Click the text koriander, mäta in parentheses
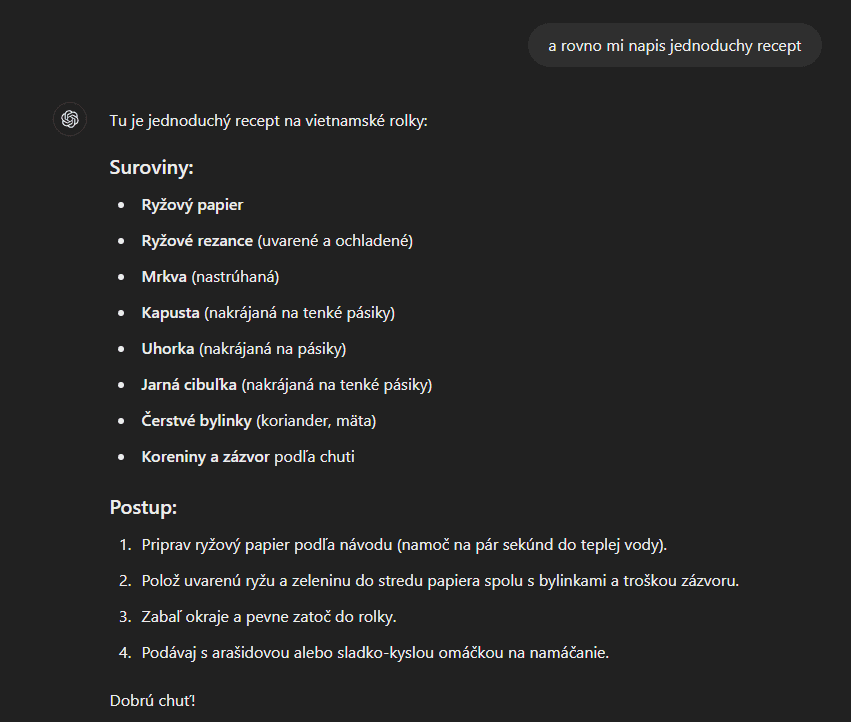The height and width of the screenshot is (722, 851). (x=316, y=421)
